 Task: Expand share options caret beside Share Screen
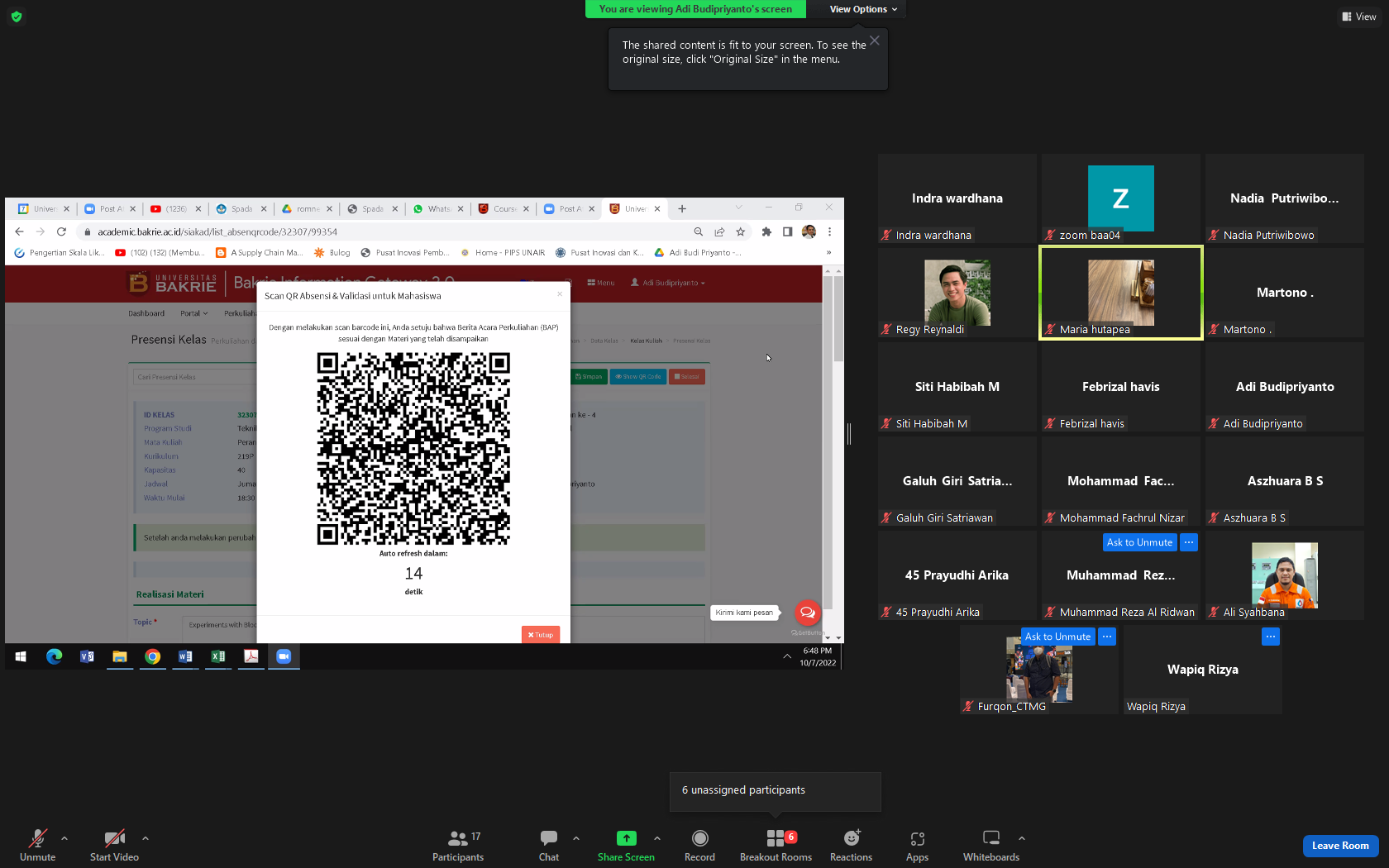tap(657, 838)
